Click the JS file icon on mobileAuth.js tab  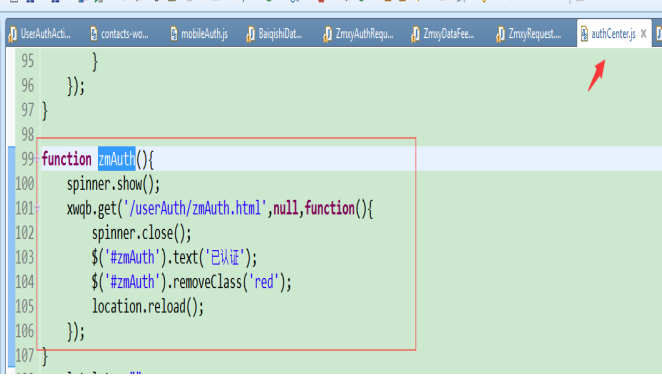tap(174, 34)
